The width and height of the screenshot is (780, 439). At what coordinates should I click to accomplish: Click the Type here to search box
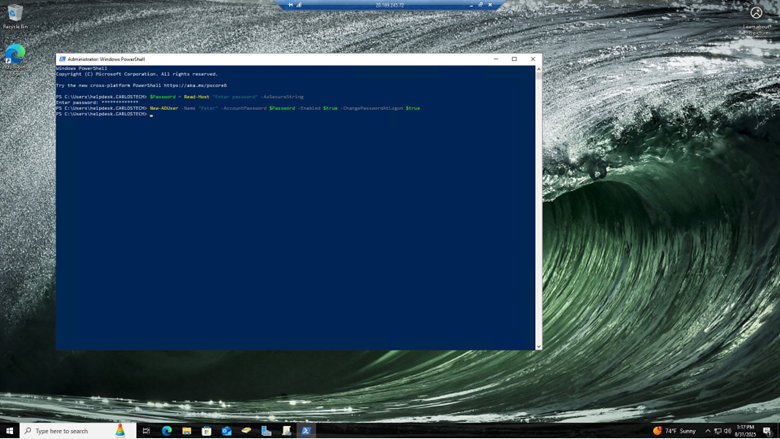tap(70, 431)
